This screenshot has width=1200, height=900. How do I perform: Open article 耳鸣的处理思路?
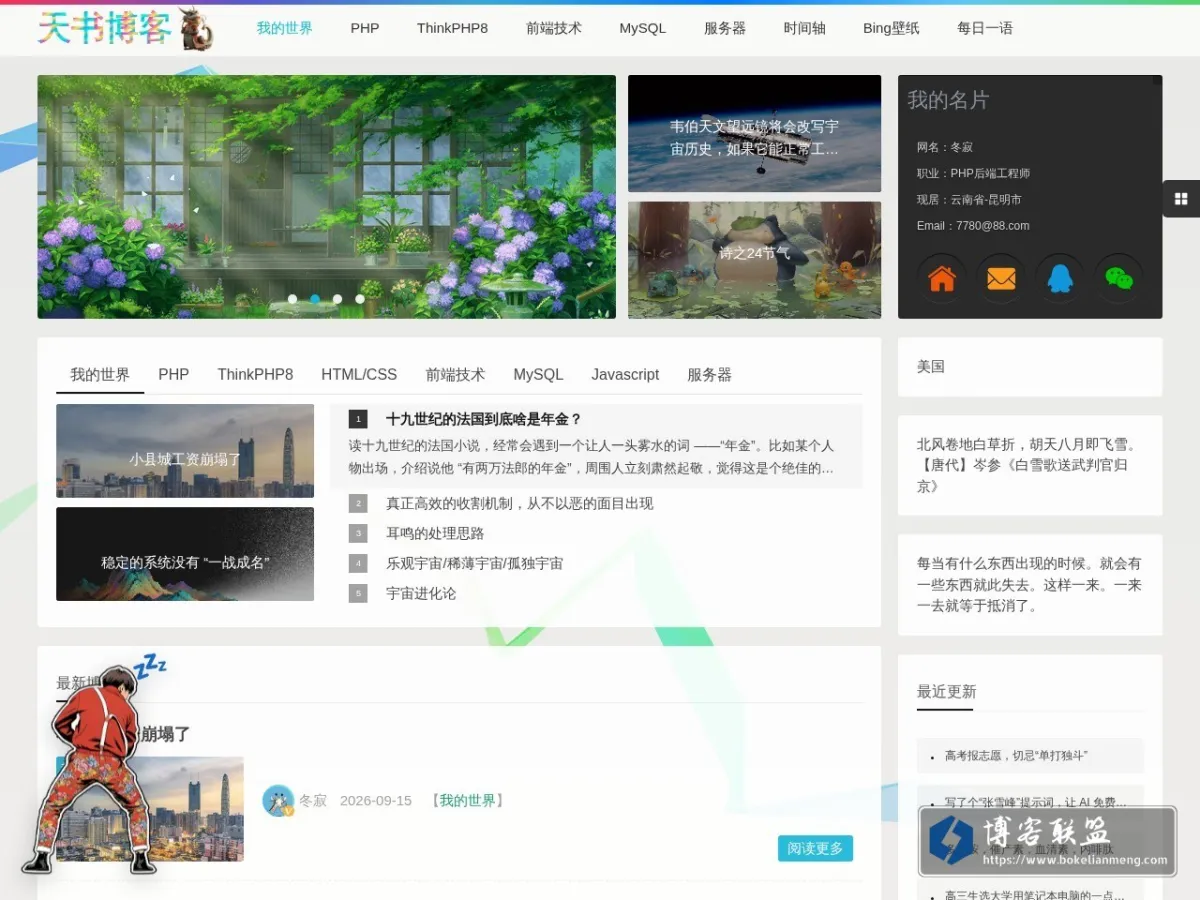435,533
